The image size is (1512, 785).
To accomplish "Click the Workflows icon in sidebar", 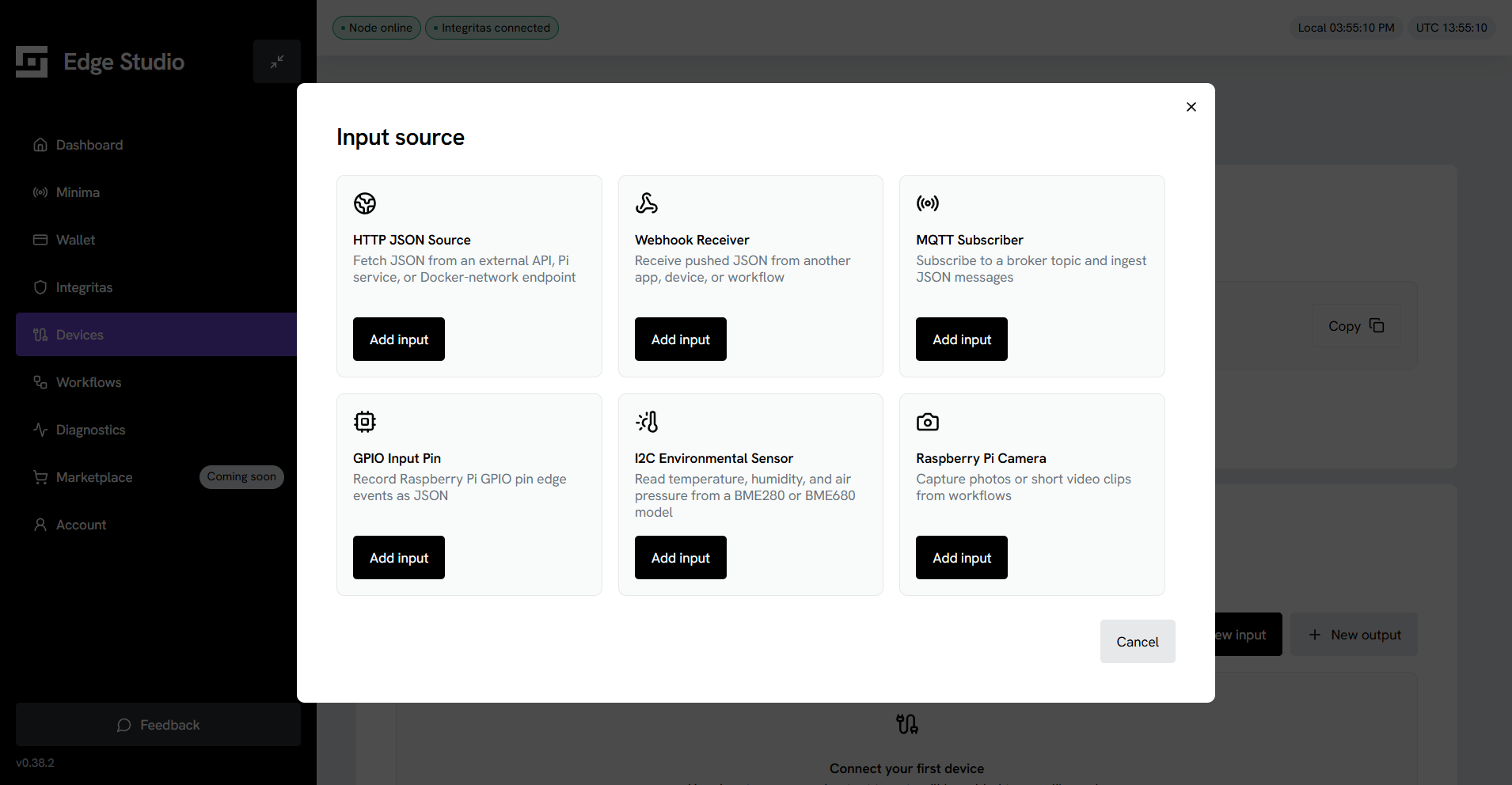I will click(40, 382).
